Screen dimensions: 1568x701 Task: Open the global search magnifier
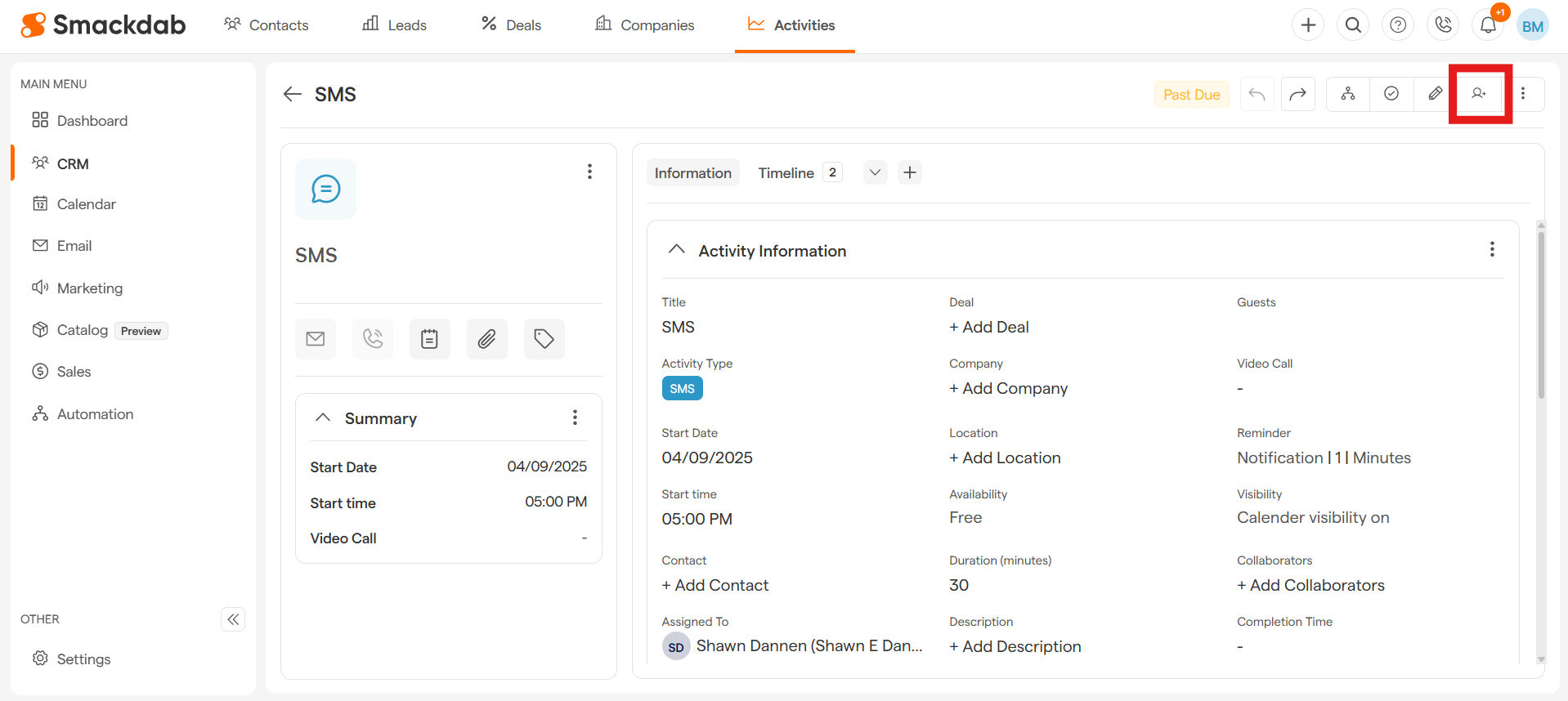(x=1353, y=25)
